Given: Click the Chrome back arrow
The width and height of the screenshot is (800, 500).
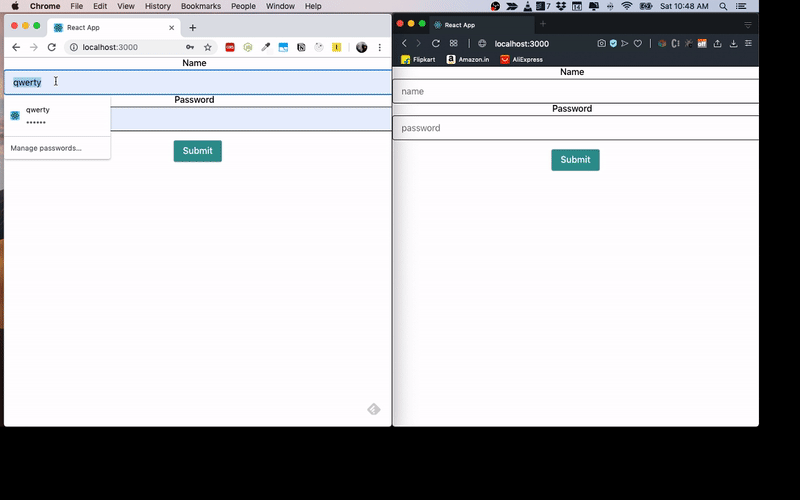Looking at the screenshot, I should coord(16,47).
